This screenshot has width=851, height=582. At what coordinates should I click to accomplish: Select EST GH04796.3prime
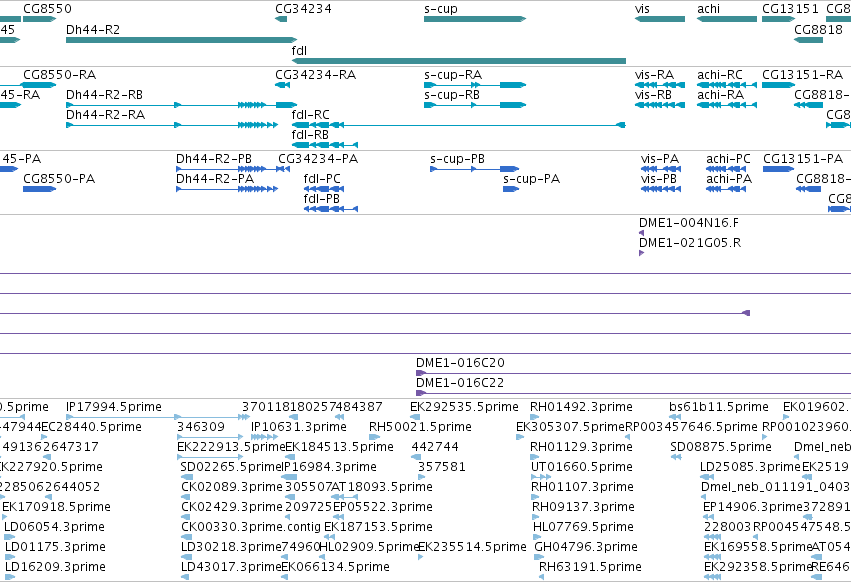click(586, 547)
